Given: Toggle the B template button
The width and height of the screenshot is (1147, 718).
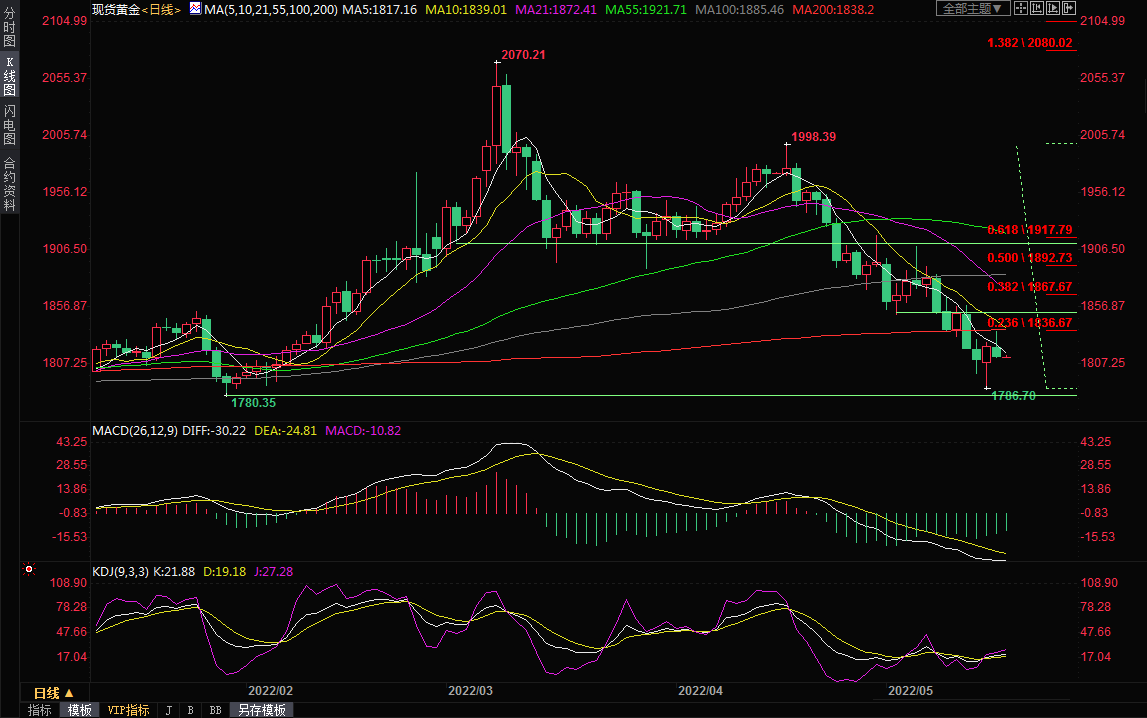Looking at the screenshot, I should (190, 710).
